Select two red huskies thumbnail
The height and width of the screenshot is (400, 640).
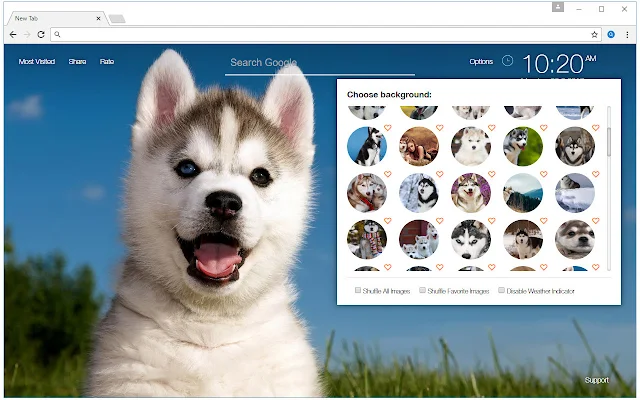(x=367, y=193)
